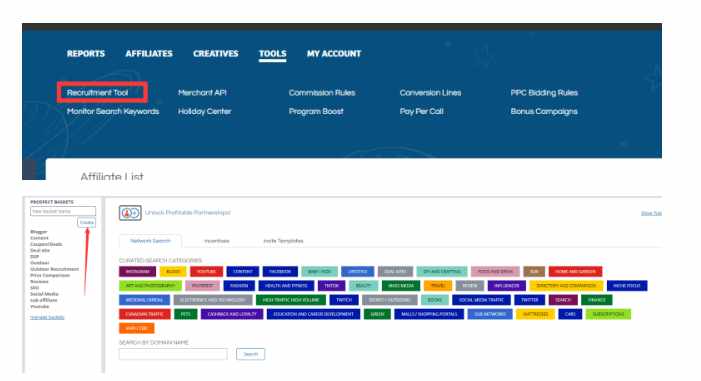701x381 pixels.
Task: Click the Create basket button
Action: pyautogui.click(x=86, y=222)
